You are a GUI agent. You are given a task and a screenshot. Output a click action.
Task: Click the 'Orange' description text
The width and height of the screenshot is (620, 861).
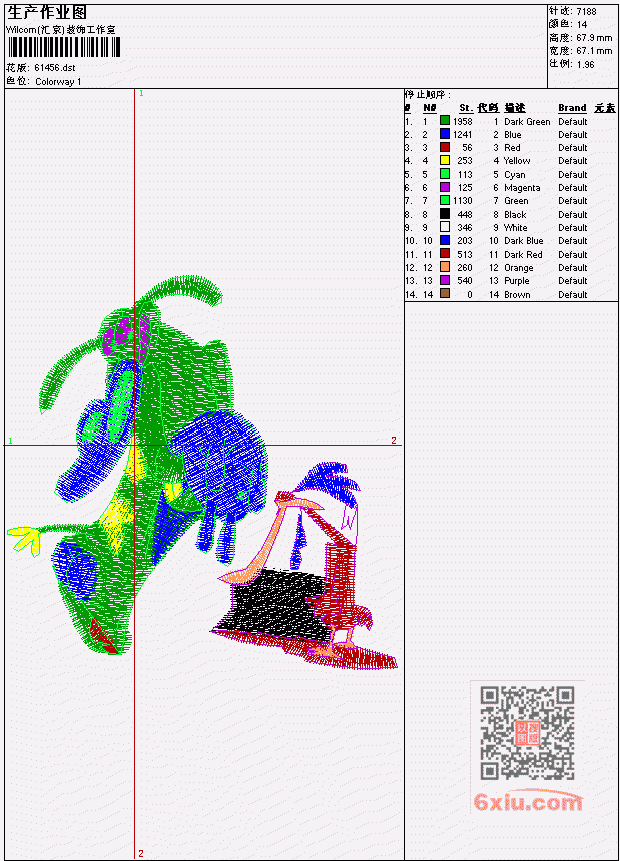(518, 268)
